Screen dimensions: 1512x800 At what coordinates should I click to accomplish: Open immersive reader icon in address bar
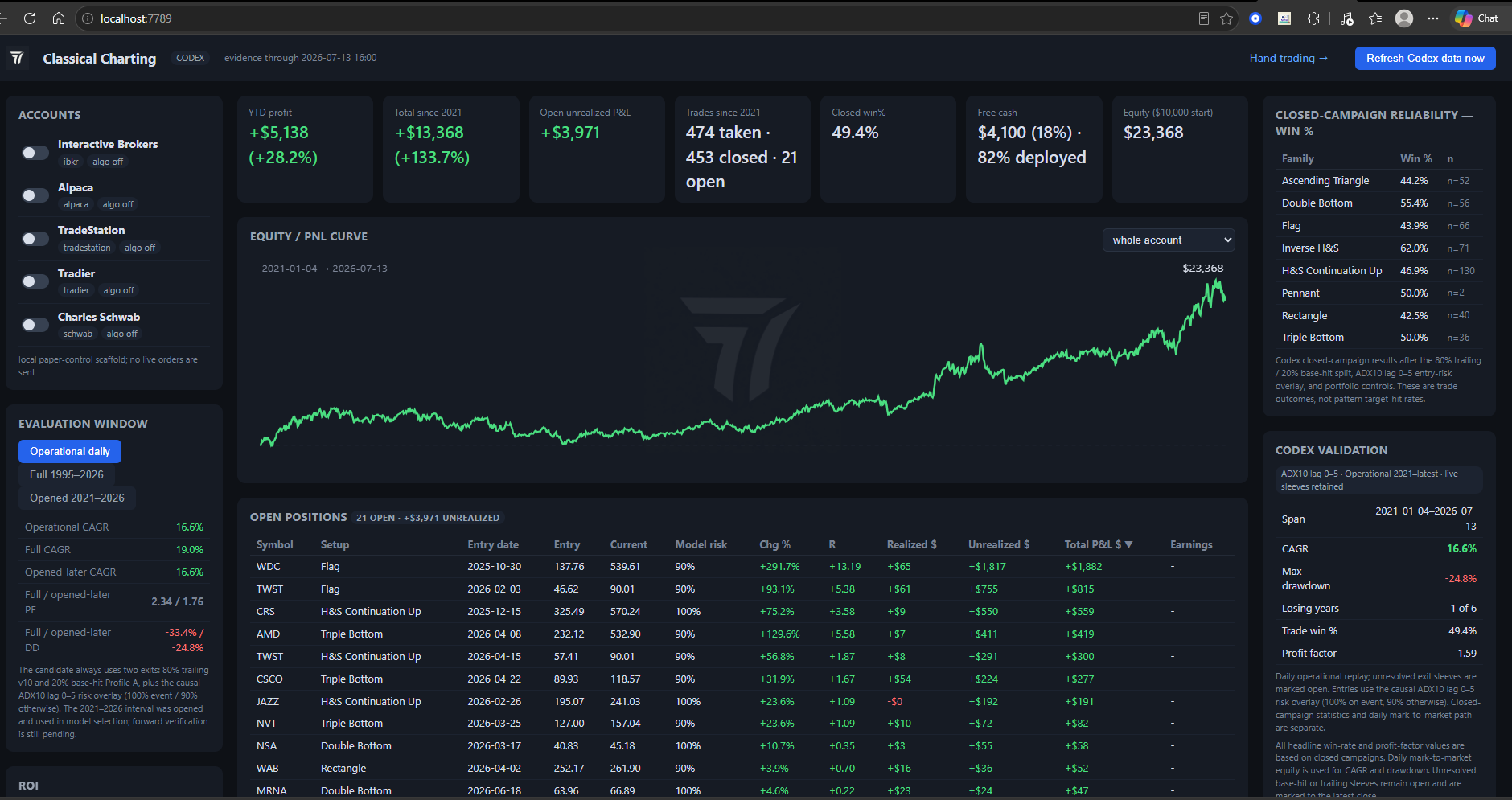coord(1204,18)
